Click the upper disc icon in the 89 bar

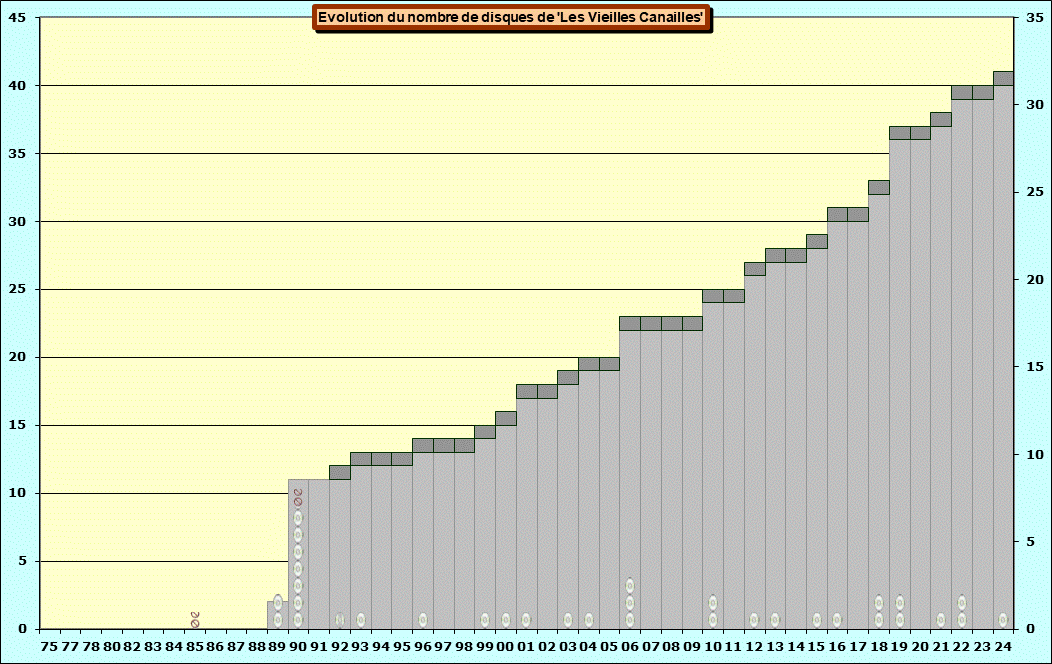tap(278, 602)
